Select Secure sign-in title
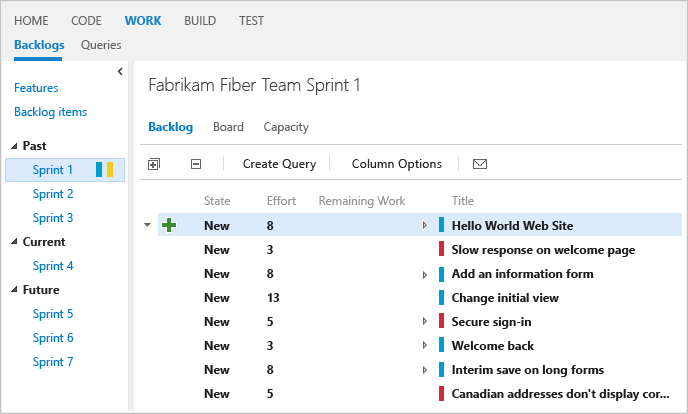 491,322
